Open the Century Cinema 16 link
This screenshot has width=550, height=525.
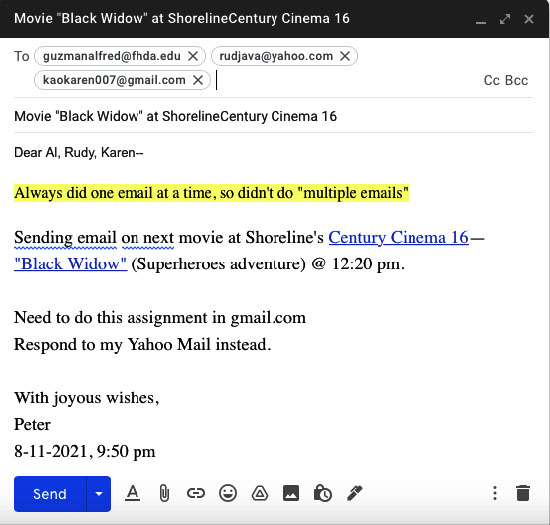pos(398,238)
